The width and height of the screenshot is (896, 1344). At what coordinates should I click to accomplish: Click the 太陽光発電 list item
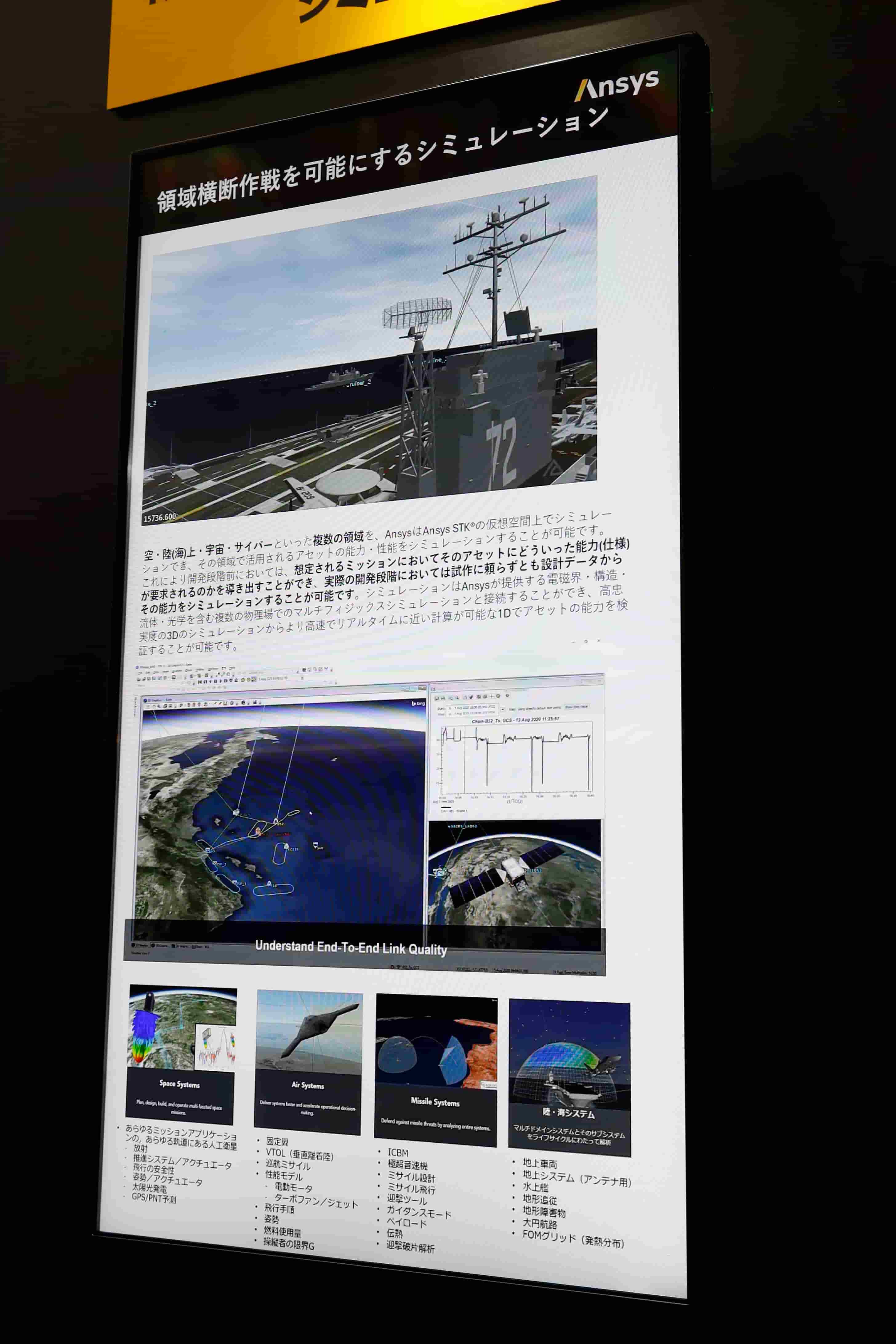pyautogui.click(x=150, y=1188)
